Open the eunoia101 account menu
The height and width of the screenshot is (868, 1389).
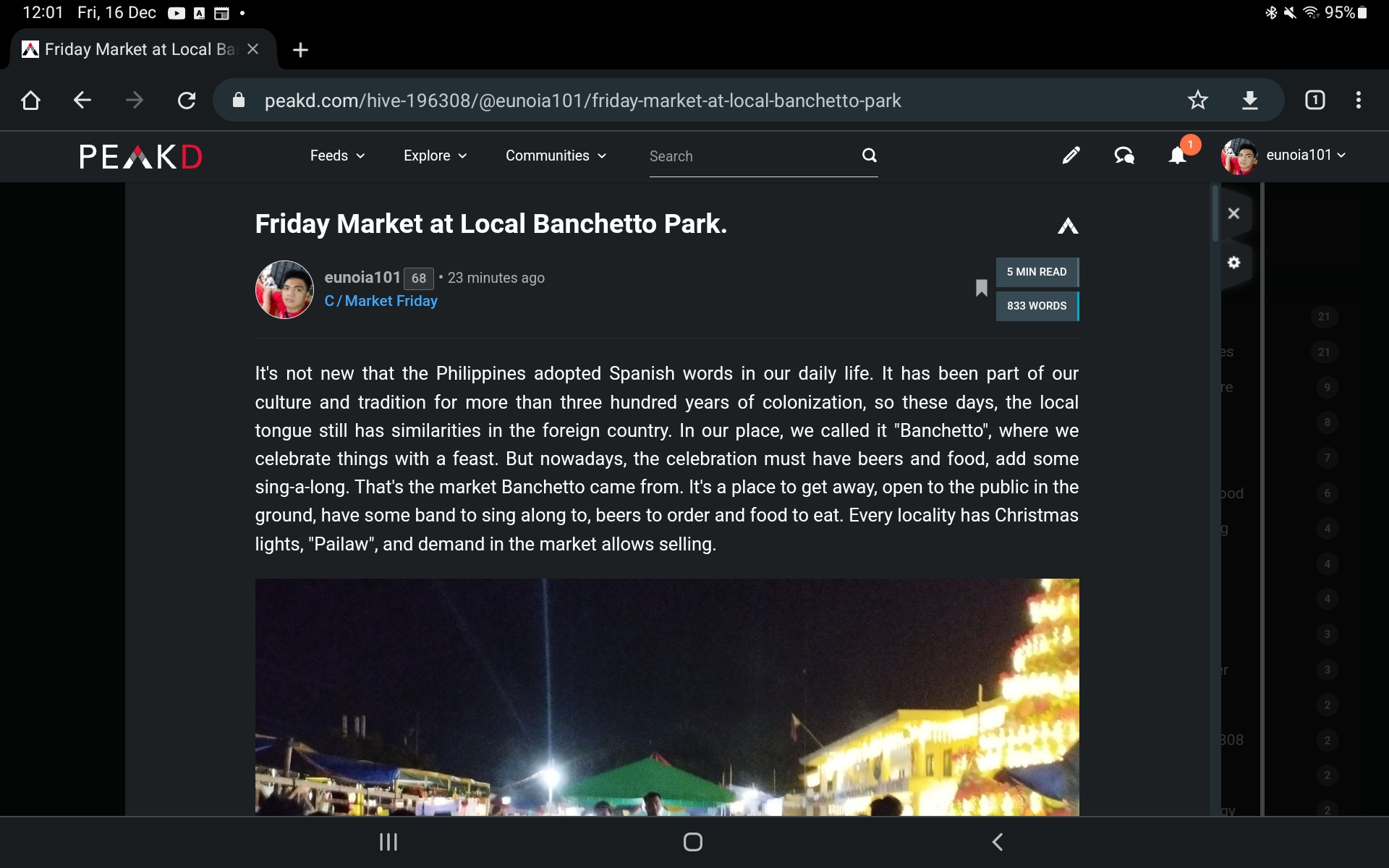pyautogui.click(x=1283, y=156)
